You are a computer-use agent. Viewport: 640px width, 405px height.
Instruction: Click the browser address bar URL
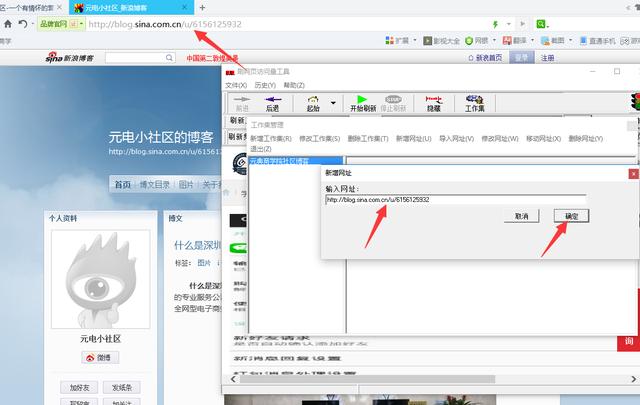(x=165, y=24)
